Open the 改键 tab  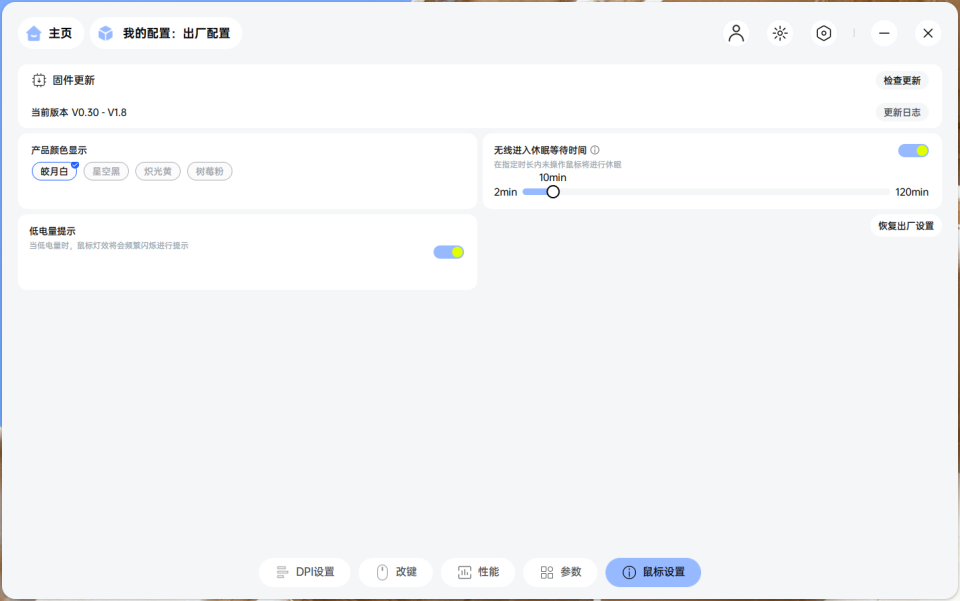(x=395, y=571)
